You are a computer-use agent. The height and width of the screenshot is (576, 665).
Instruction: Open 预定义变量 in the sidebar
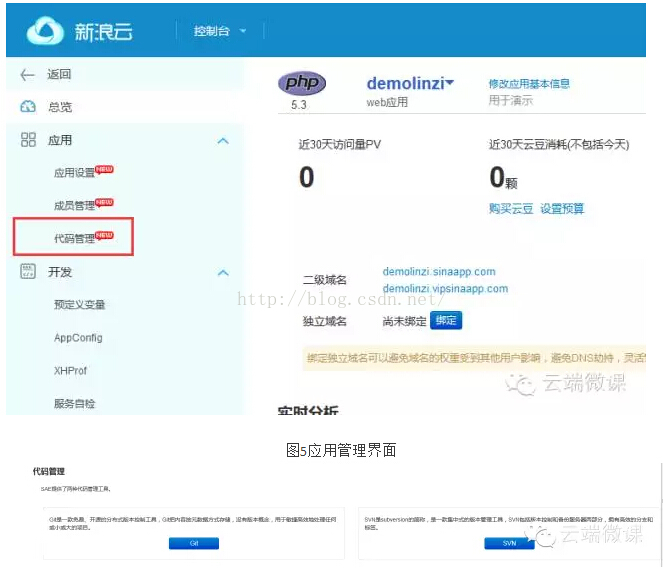click(79, 305)
